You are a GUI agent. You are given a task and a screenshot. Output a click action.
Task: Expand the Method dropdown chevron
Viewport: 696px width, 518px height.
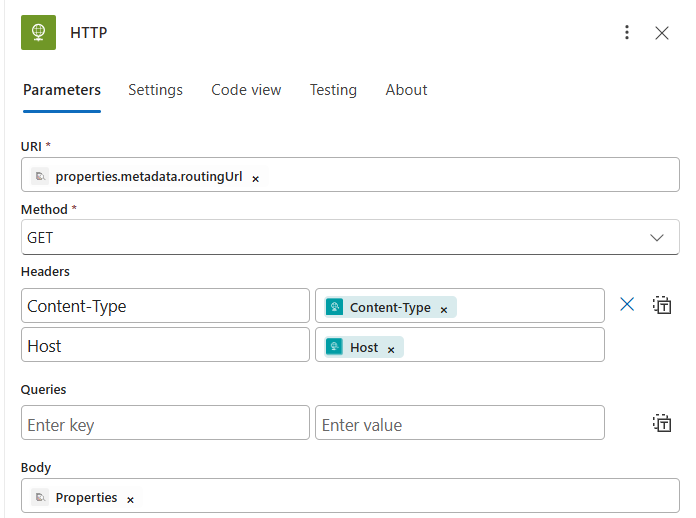click(x=657, y=238)
